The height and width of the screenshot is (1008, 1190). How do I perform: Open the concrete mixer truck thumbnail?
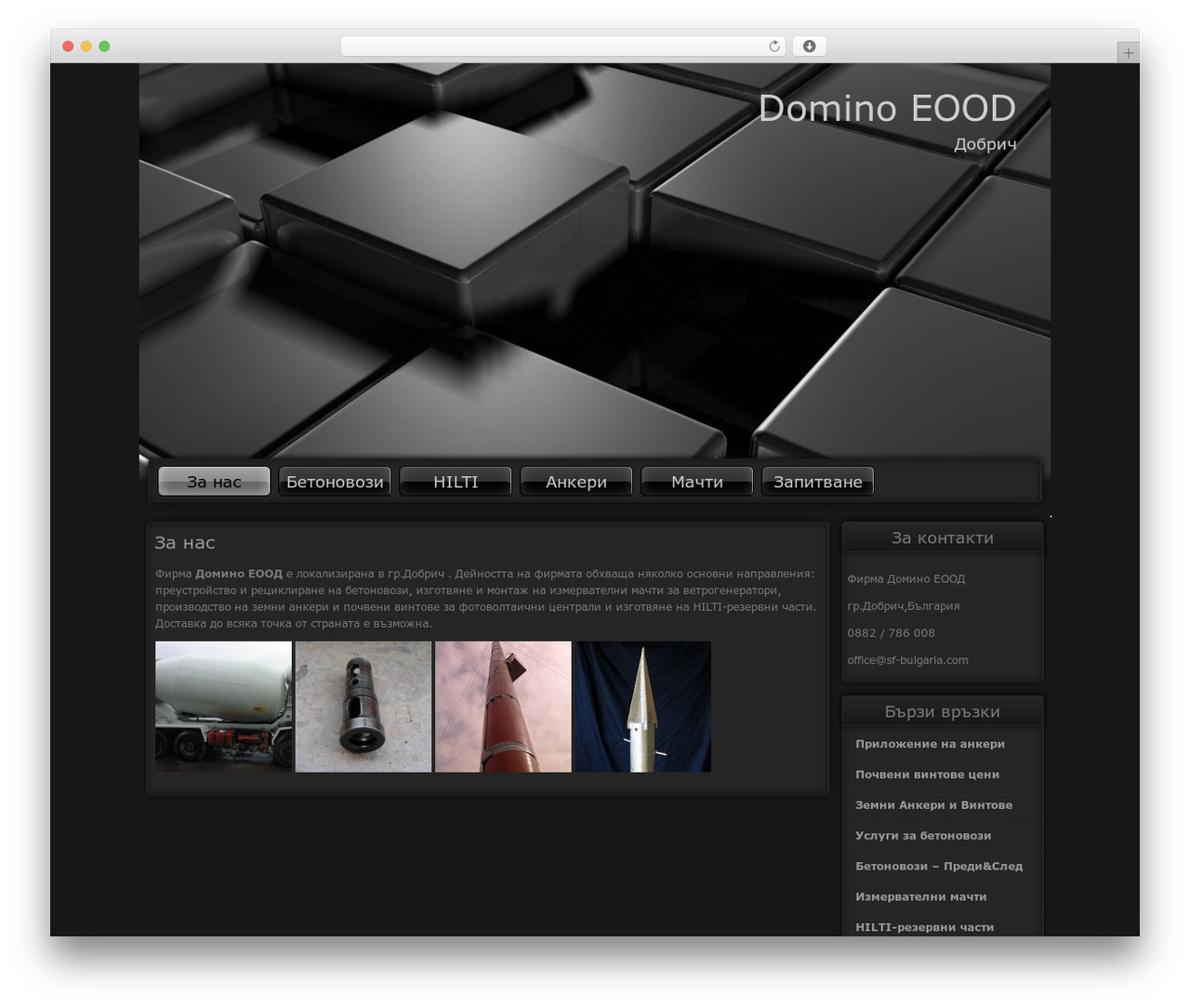pos(223,707)
